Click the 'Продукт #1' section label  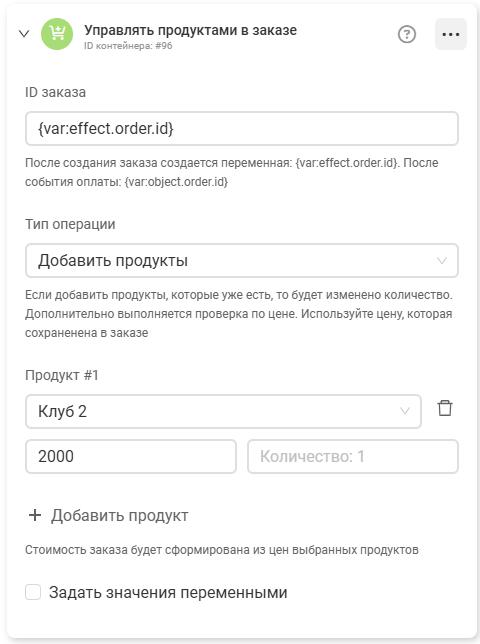[62, 375]
